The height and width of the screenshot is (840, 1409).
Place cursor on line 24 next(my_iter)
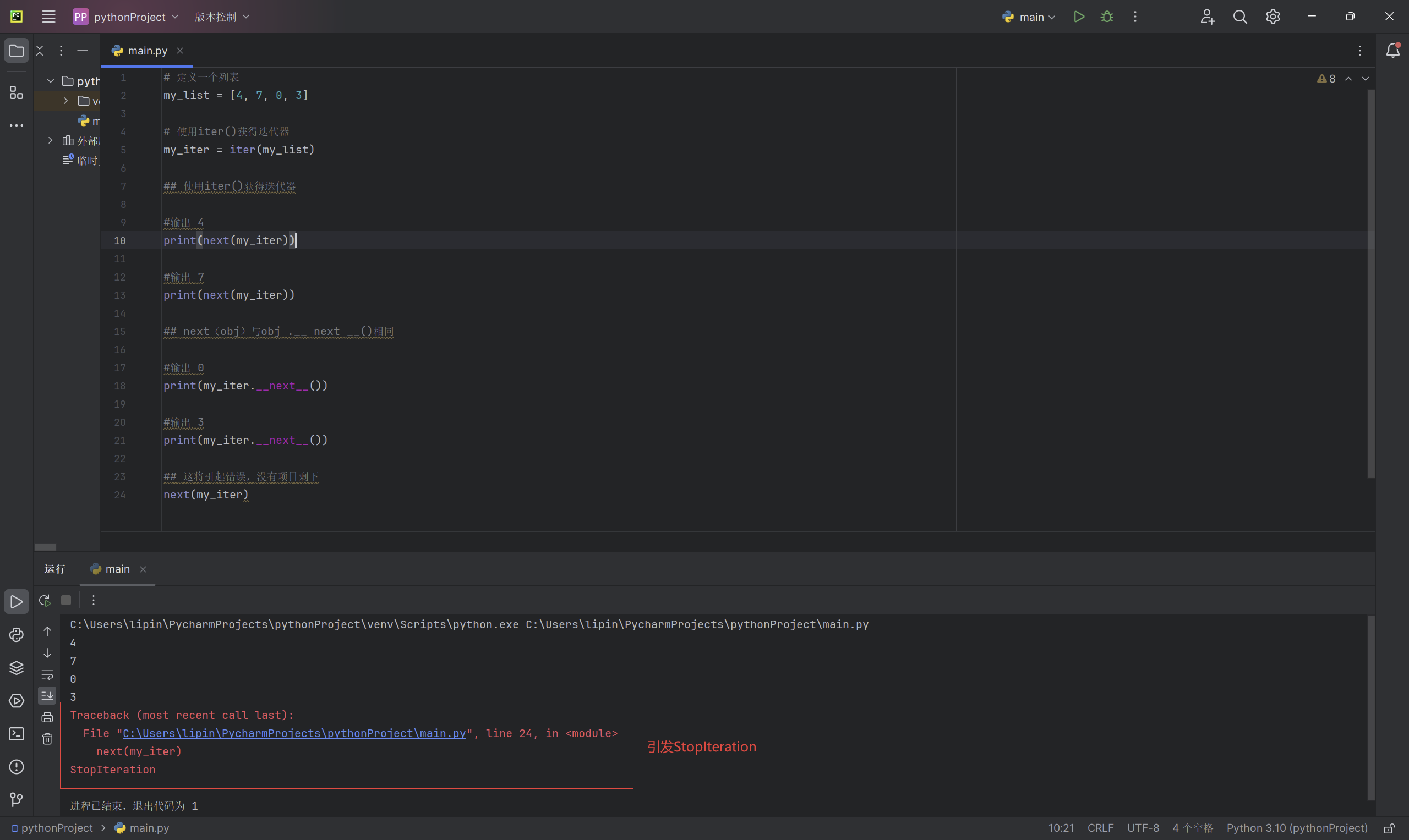(206, 495)
